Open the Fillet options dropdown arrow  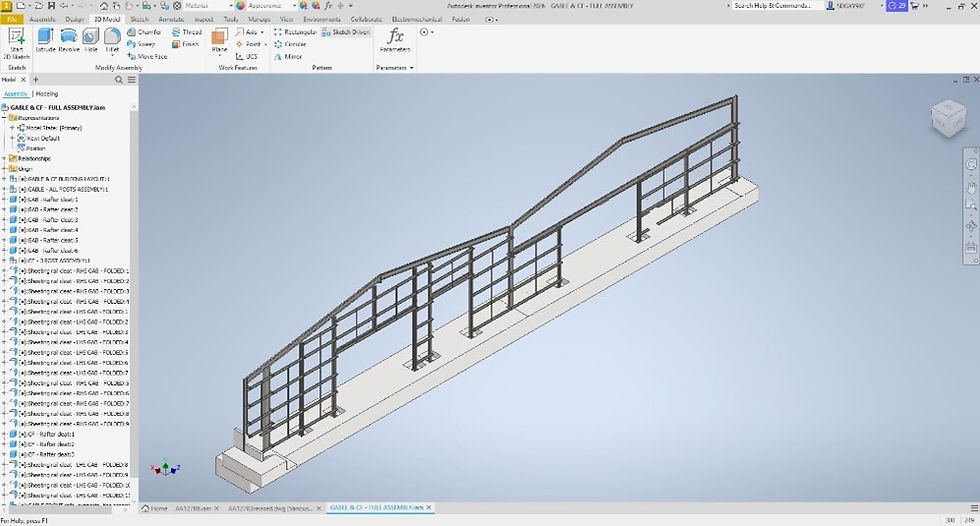click(x=112, y=56)
